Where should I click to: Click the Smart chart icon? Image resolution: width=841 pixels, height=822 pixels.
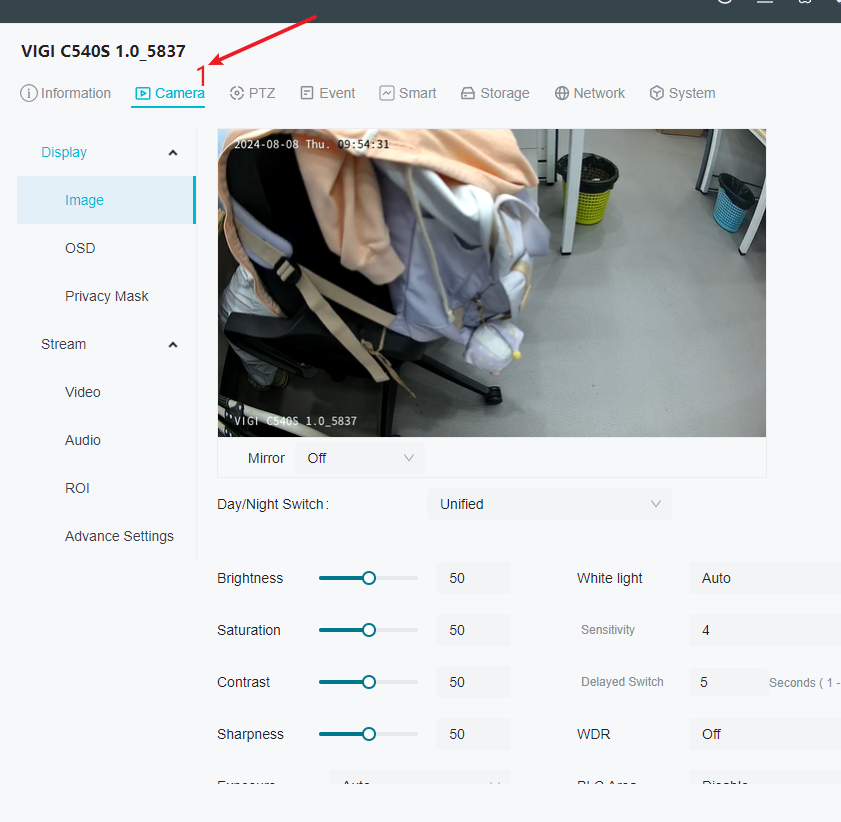click(x=387, y=93)
